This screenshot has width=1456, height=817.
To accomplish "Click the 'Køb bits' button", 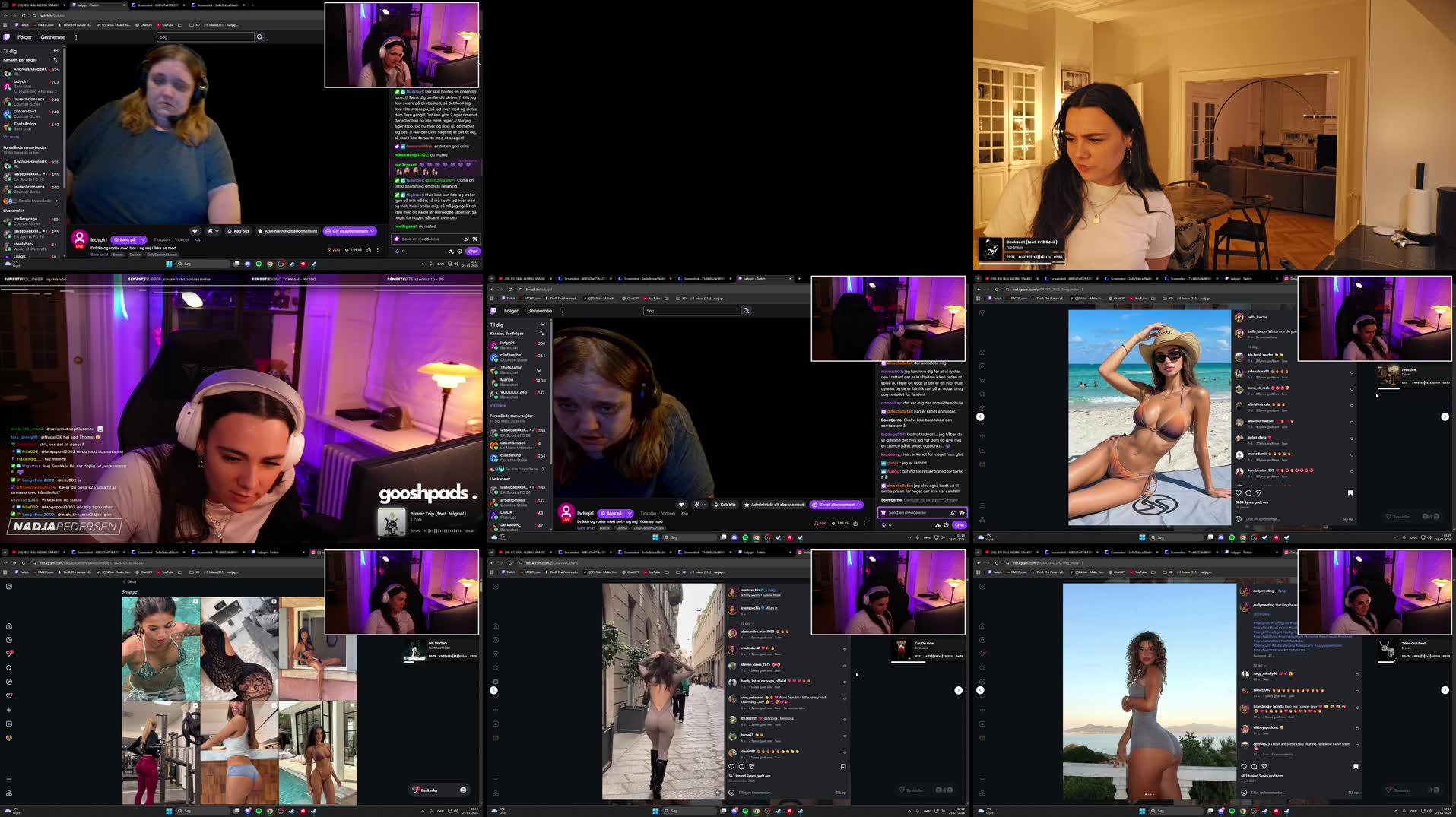I will pos(241,231).
